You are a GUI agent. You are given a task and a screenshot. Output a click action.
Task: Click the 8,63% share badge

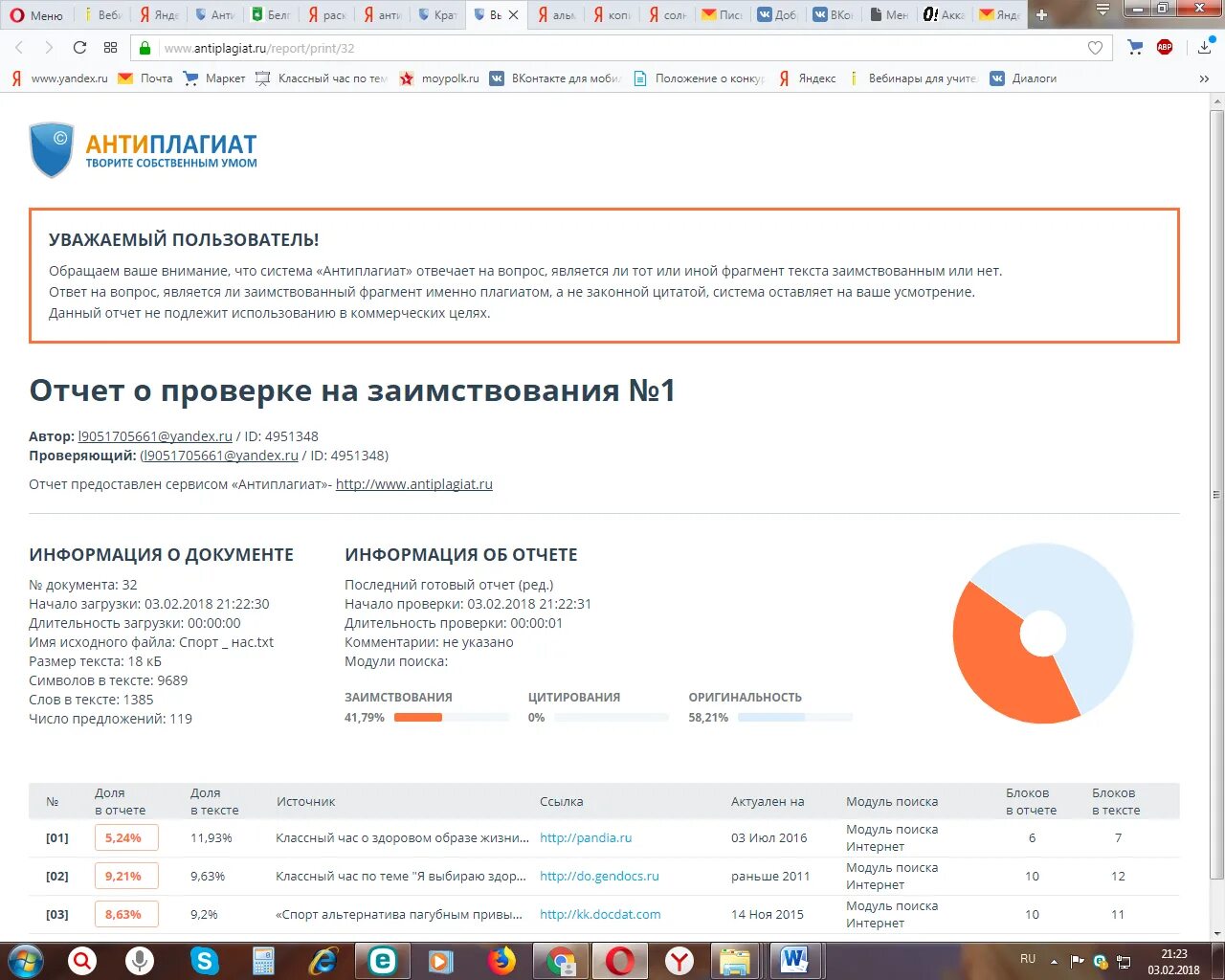tap(126, 914)
